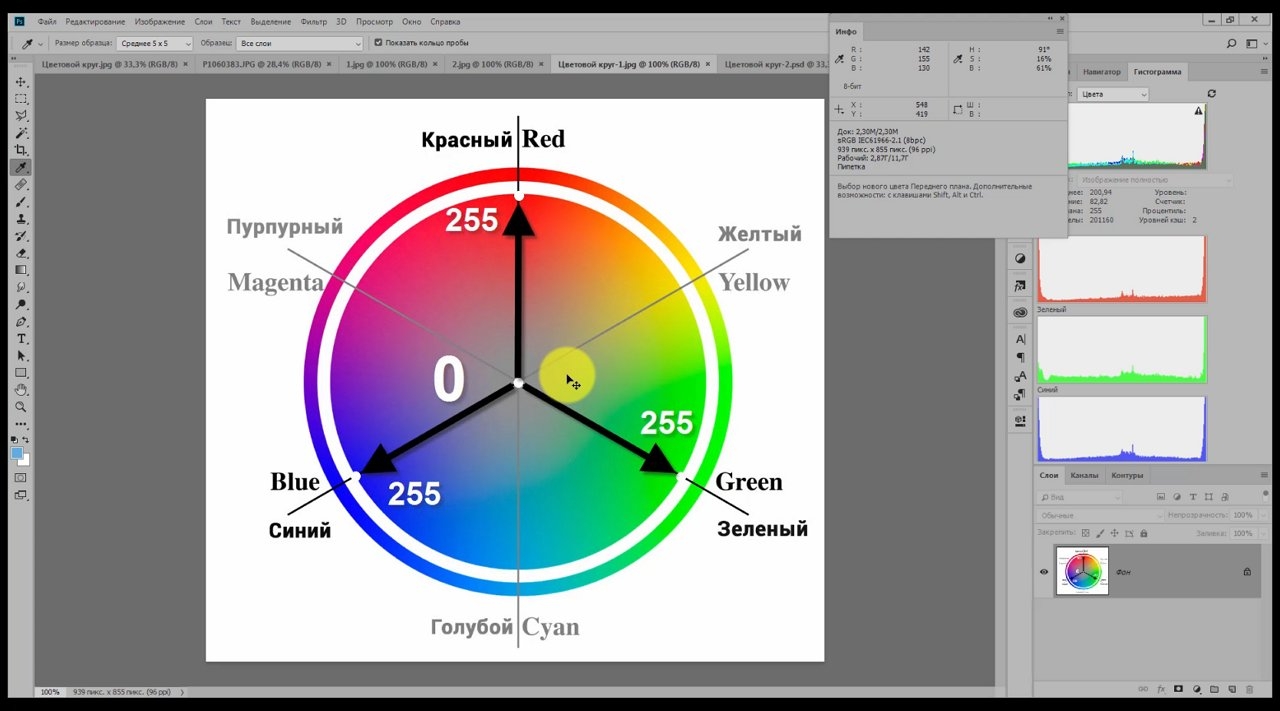The image size is (1280, 711).
Task: Select the Healing Brush tool
Action: (21, 185)
